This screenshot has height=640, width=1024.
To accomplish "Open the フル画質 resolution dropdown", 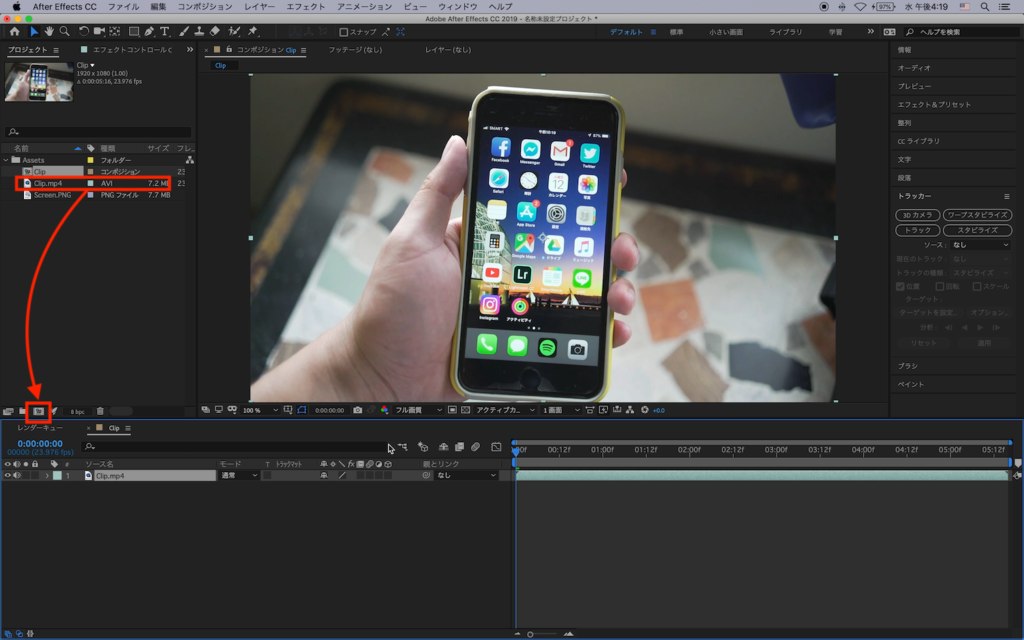I will click(x=418, y=410).
